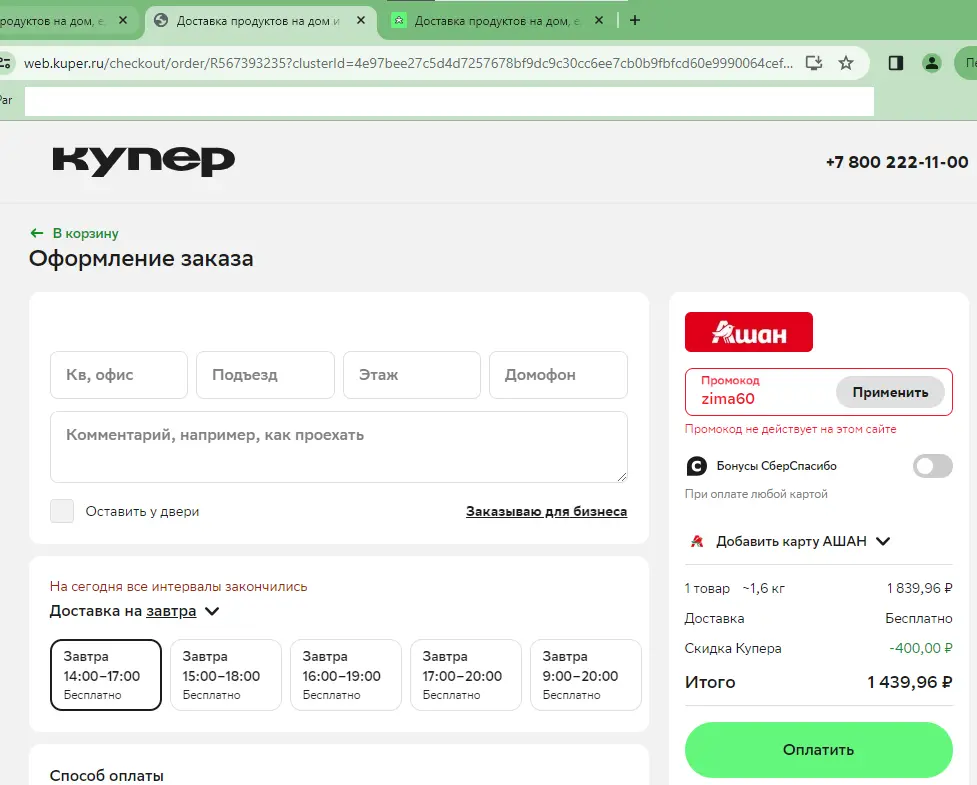
Task: Click the Итого 1 439,96 ₽ amount
Action: point(910,682)
